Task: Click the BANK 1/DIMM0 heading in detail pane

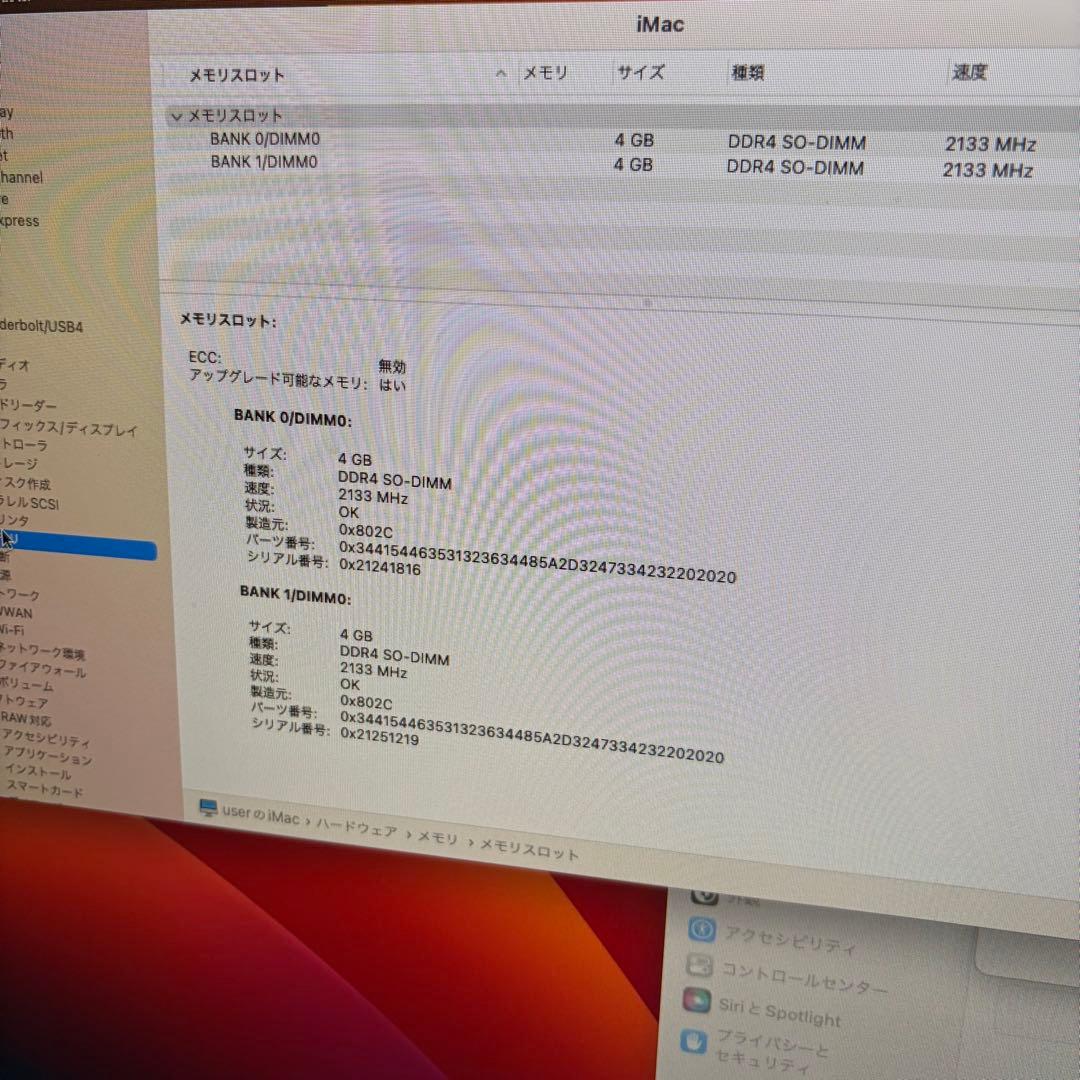Action: pyautogui.click(x=295, y=594)
